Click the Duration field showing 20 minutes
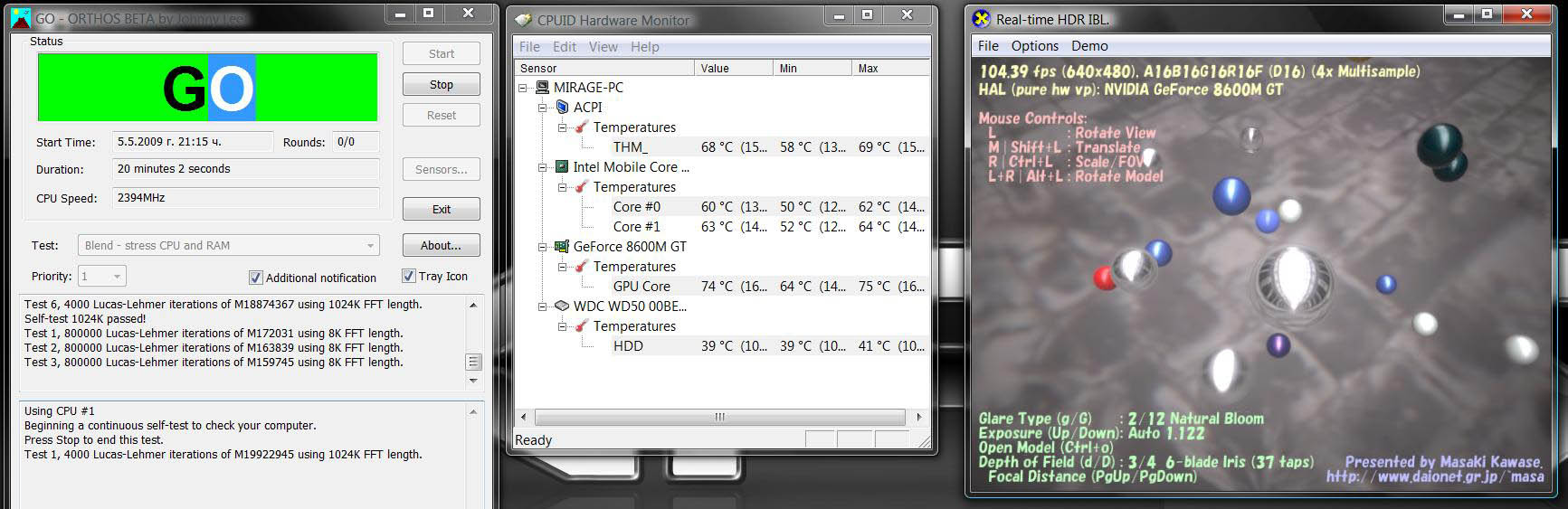The width and height of the screenshot is (1568, 509). 246,169
